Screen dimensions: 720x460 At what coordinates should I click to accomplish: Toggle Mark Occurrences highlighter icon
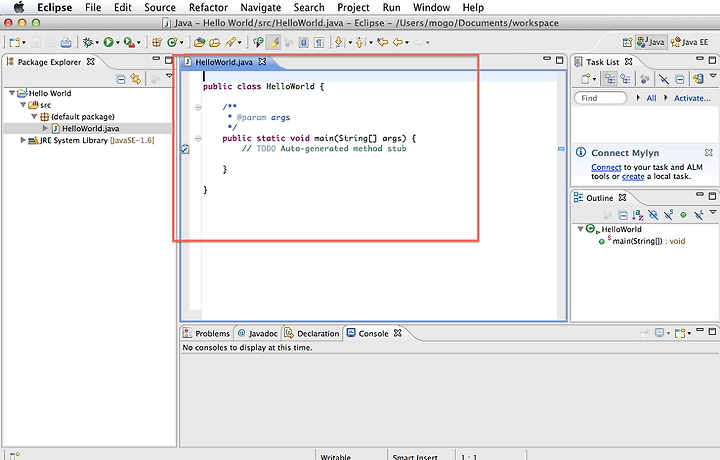point(274,43)
